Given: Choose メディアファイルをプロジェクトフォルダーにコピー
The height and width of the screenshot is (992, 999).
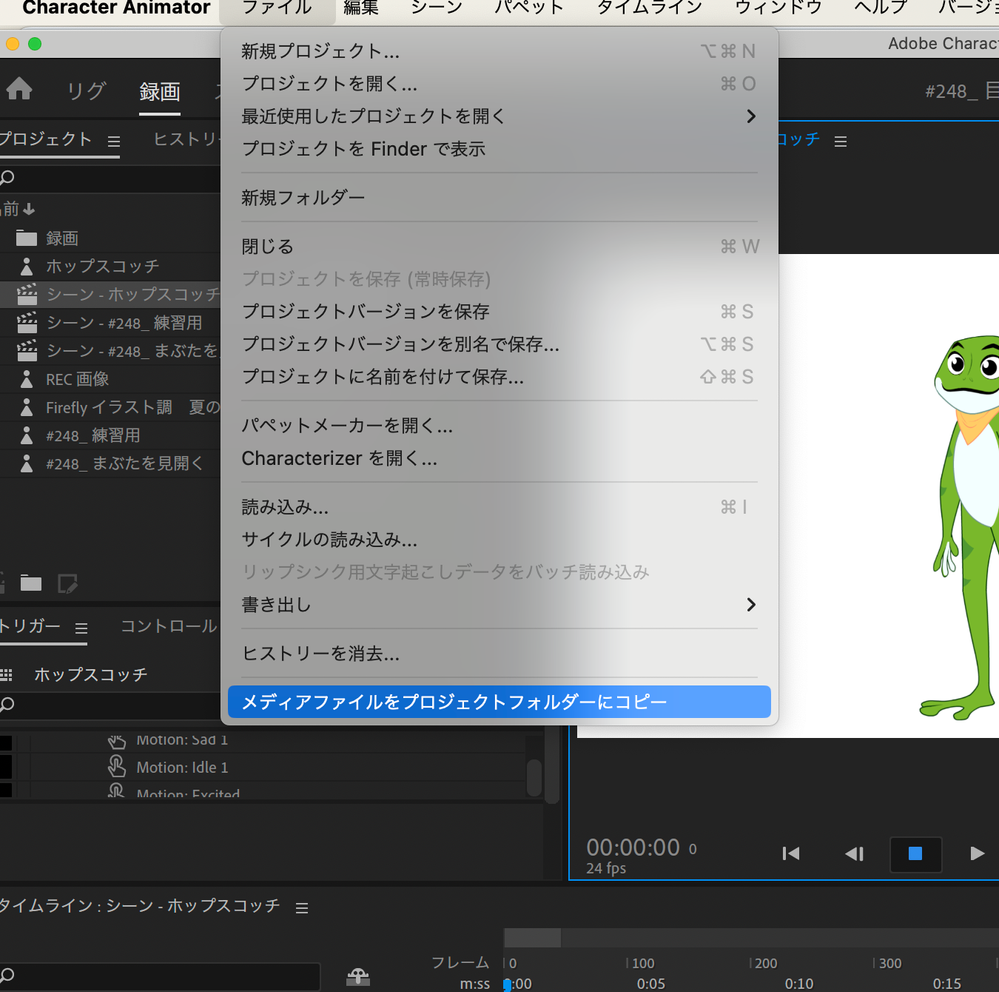Looking at the screenshot, I should click(499, 702).
